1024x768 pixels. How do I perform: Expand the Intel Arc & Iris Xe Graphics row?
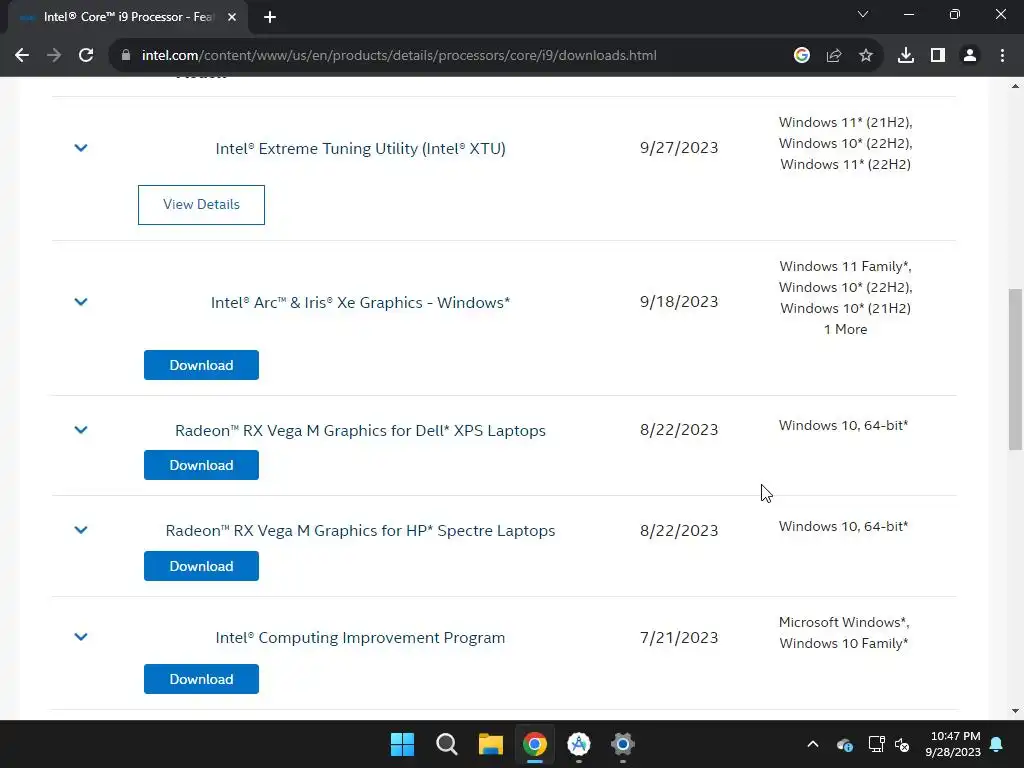tap(81, 302)
